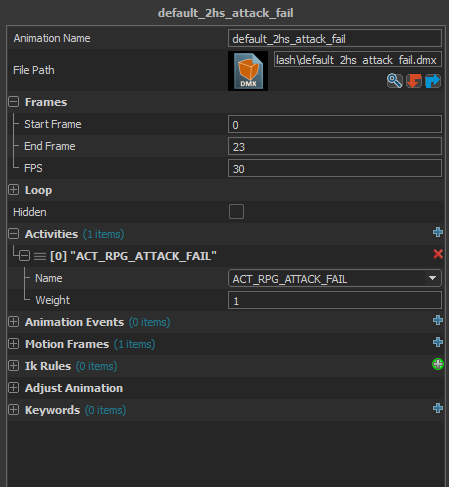
Task: Add a new activity with the plus icon
Action: click(438, 232)
